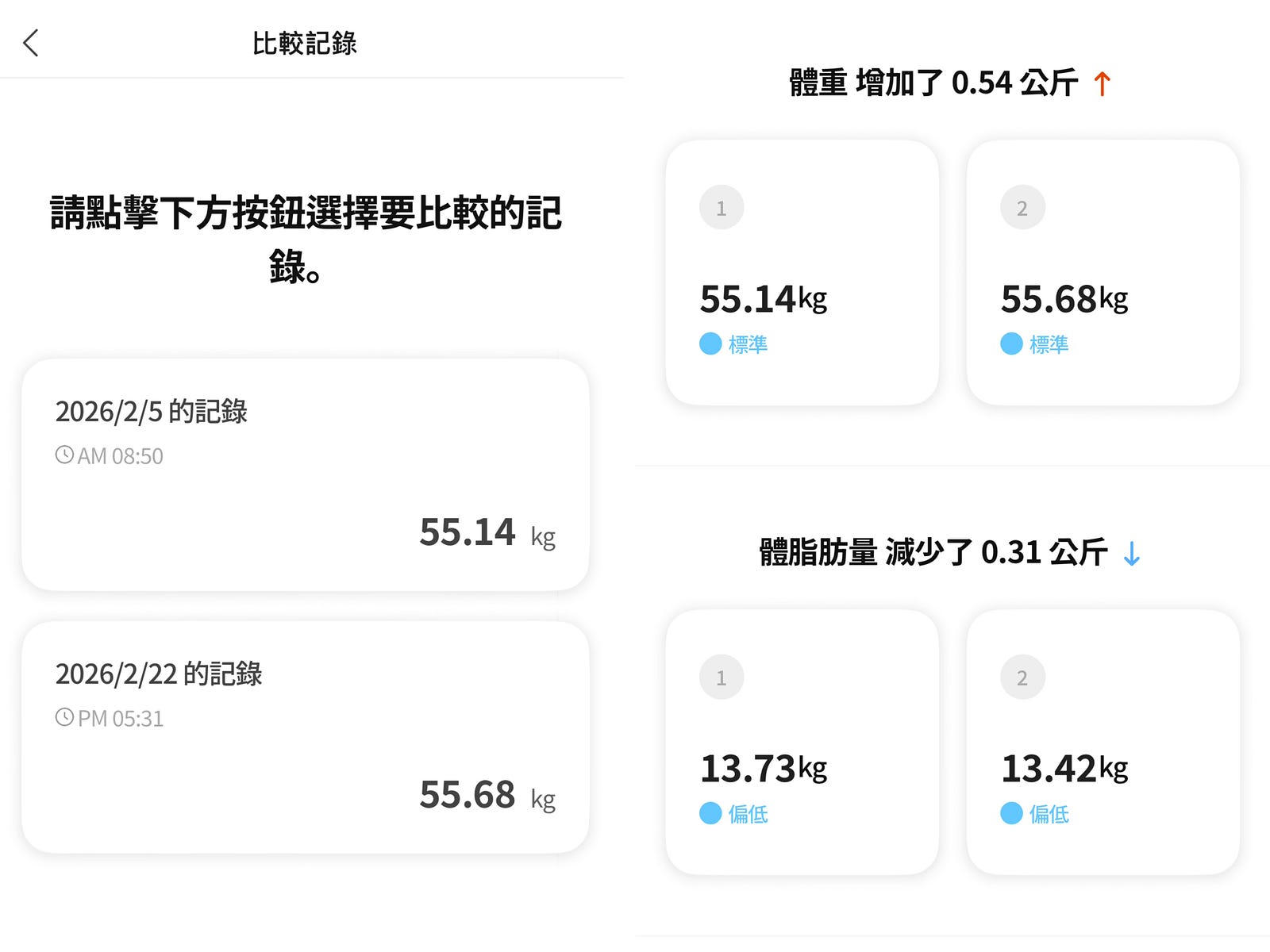Tap clock icon beside AM 08:50
Image resolution: width=1270 pixels, height=952 pixels.
coord(64,455)
